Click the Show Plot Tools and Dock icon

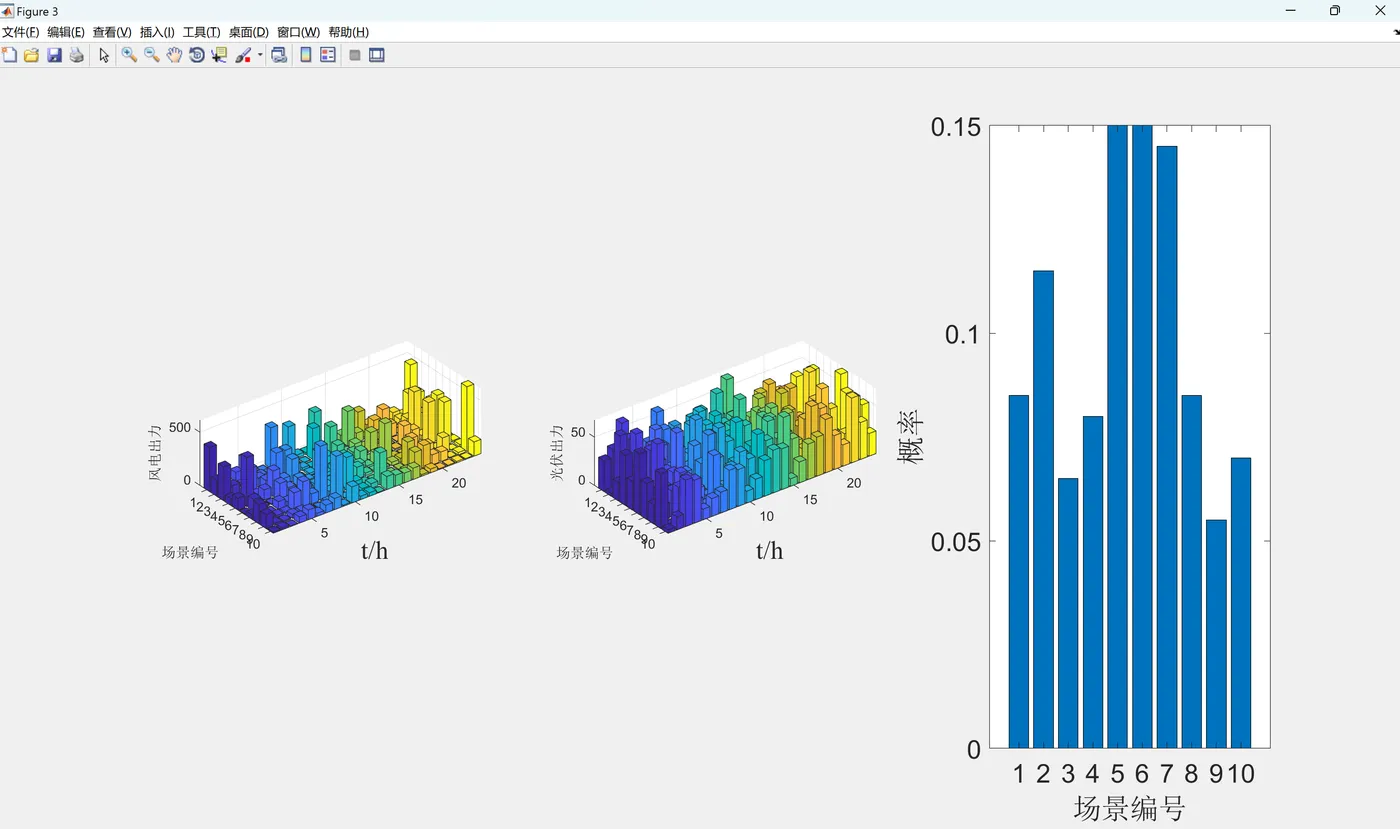pos(377,55)
